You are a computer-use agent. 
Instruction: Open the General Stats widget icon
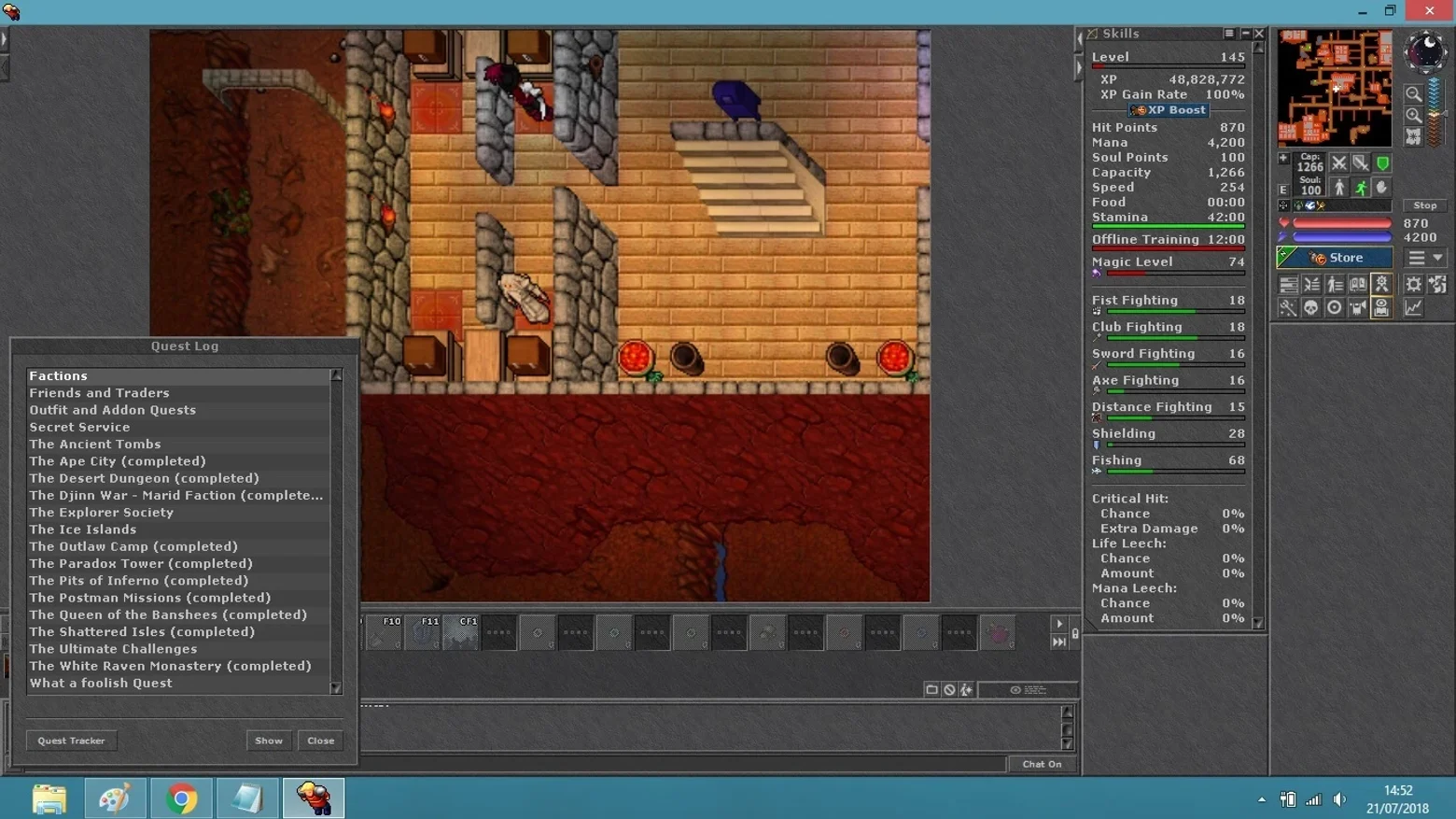coord(1288,285)
